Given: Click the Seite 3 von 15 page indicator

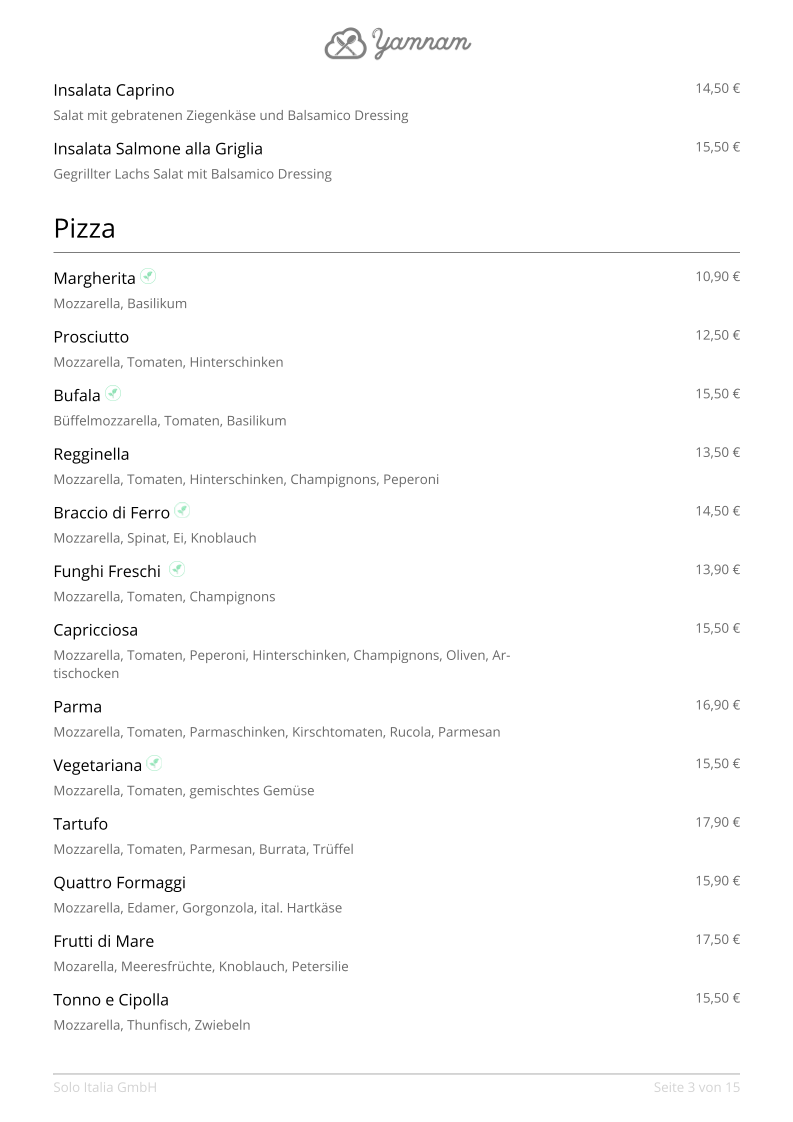Looking at the screenshot, I should point(696,1087).
